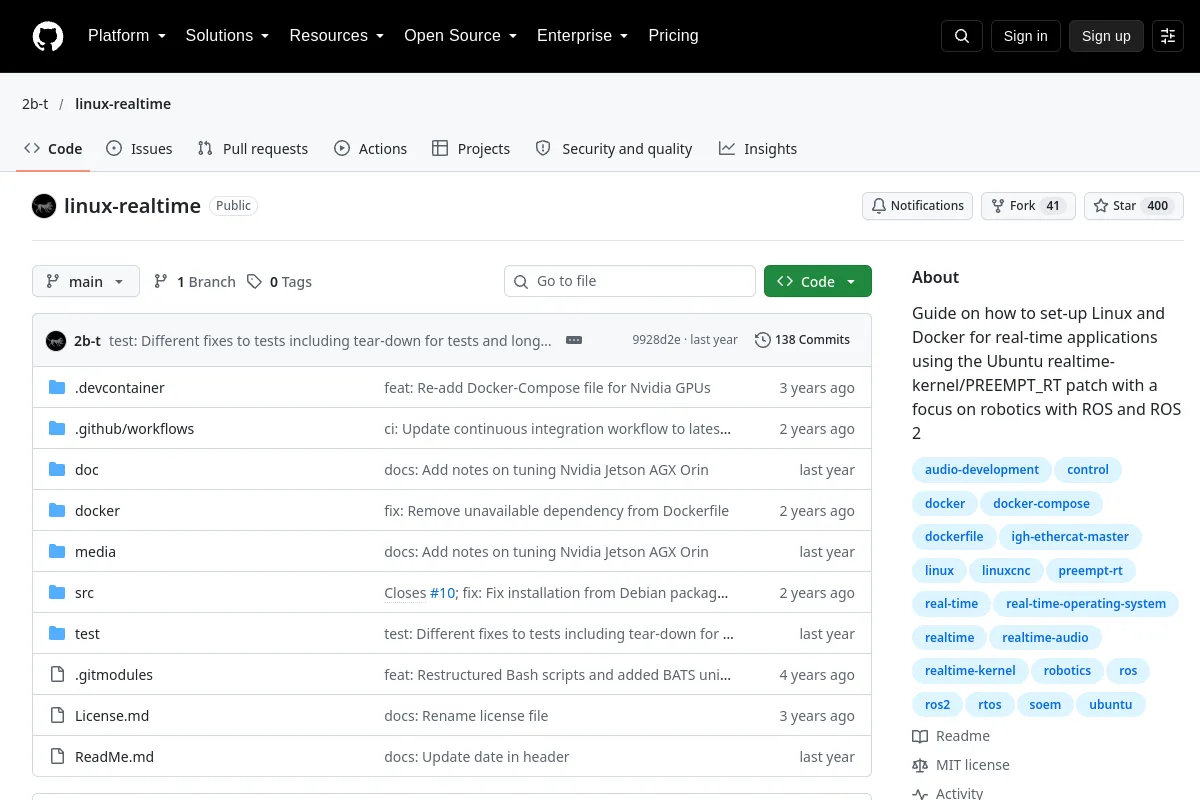Open the green Code dropdown button
This screenshot has width=1200, height=800.
818,282
